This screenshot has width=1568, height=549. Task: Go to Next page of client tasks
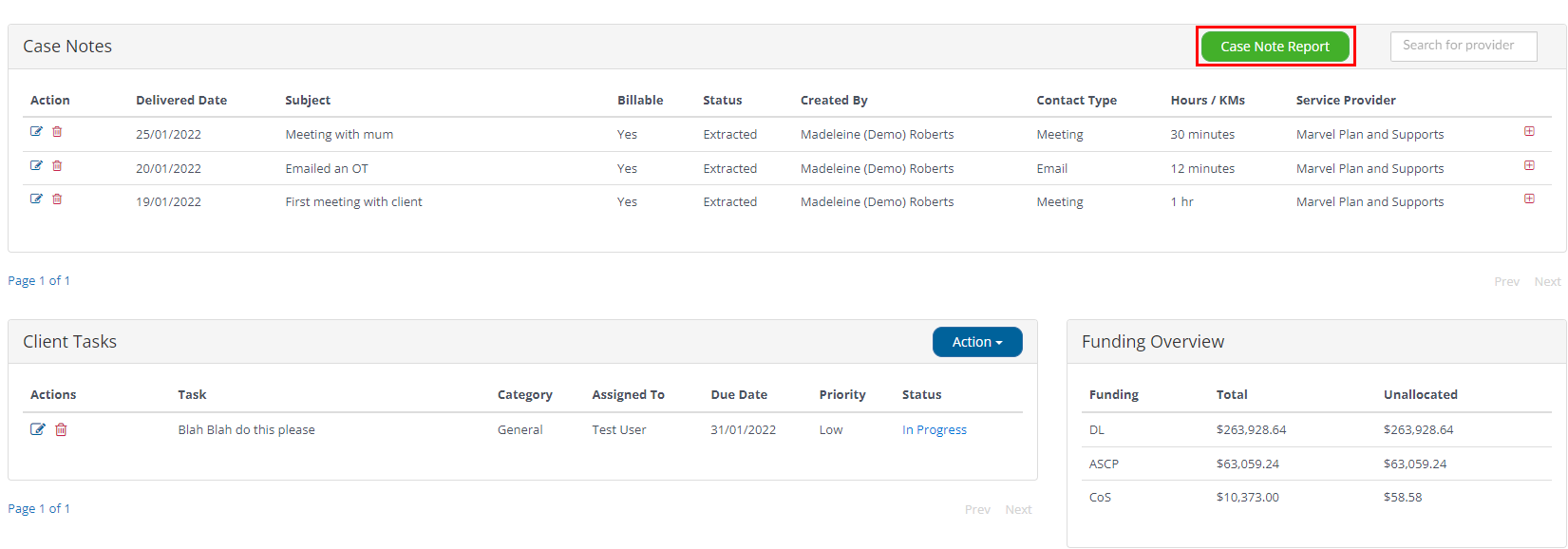click(1018, 510)
